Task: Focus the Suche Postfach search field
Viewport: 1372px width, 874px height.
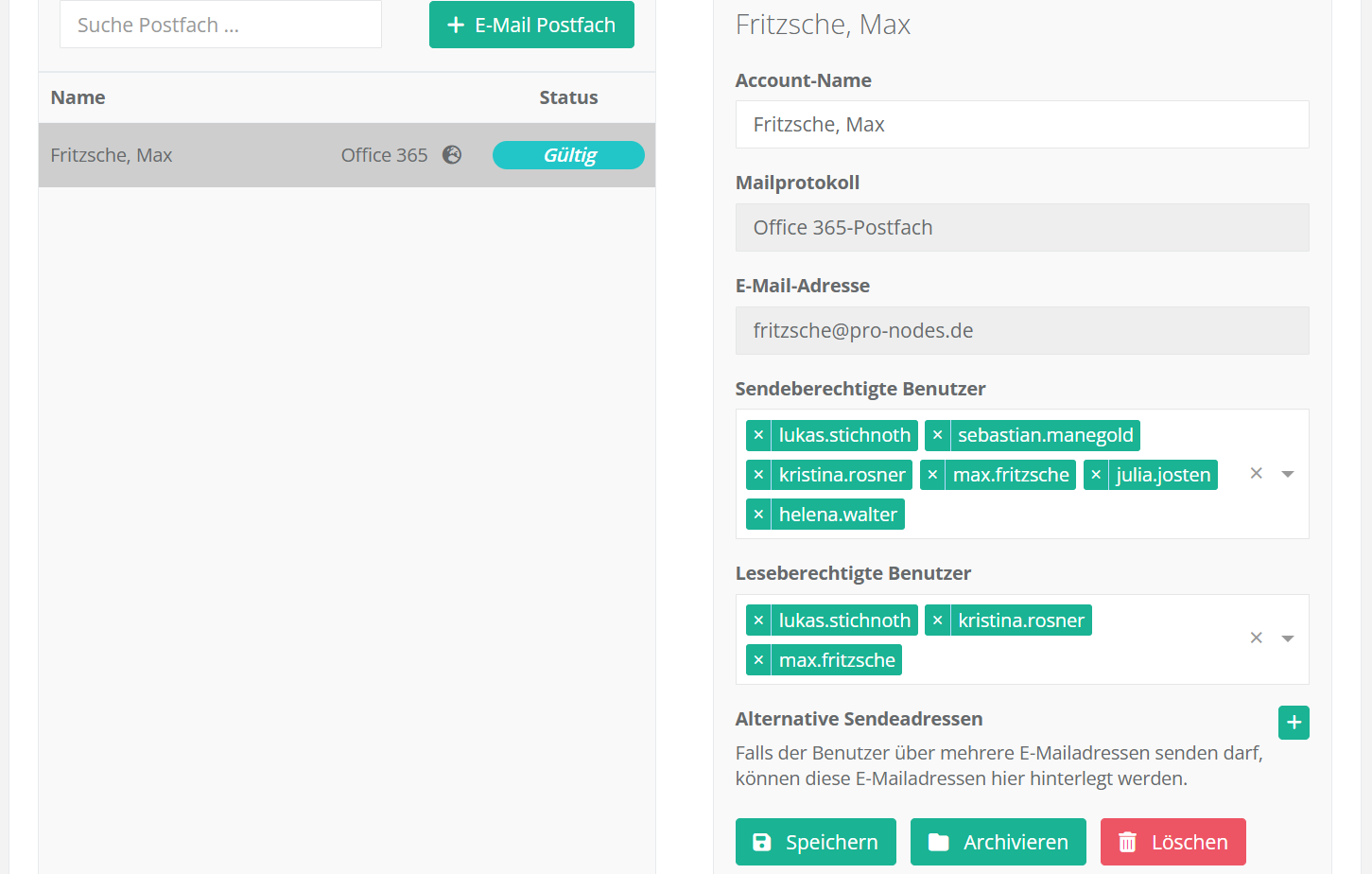Action: pyautogui.click(x=220, y=25)
